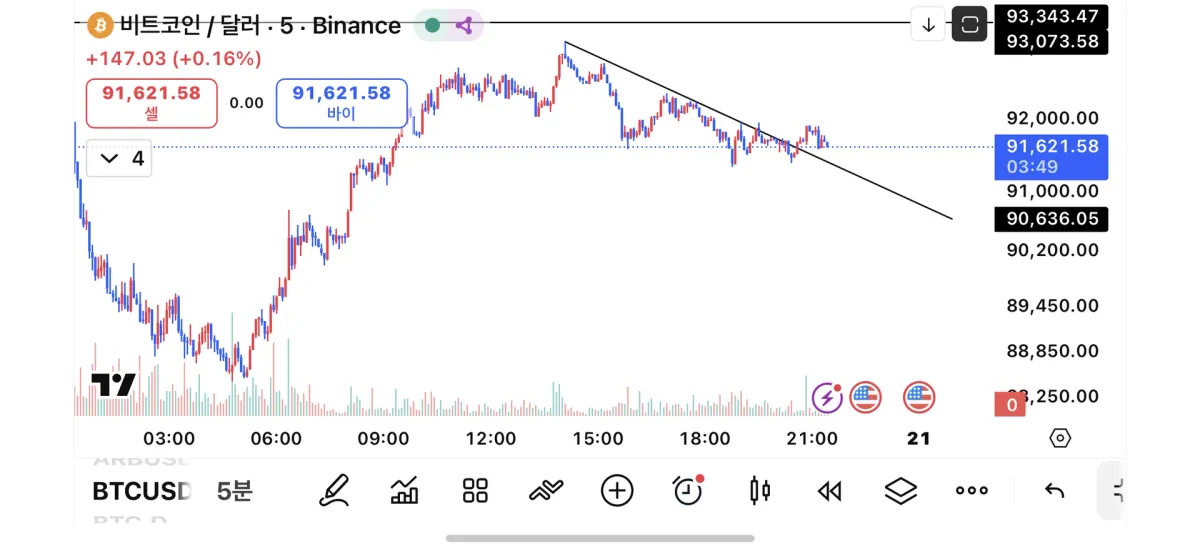Open the candlestick chart type icon
The image size is (1200, 554).
point(760,490)
